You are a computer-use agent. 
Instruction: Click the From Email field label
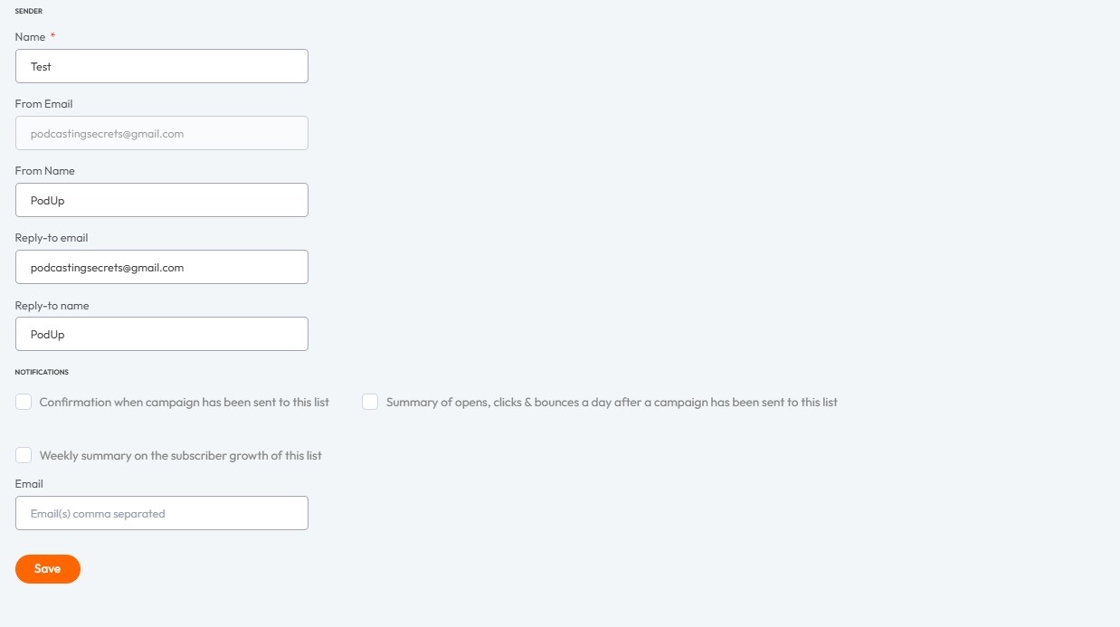44,104
